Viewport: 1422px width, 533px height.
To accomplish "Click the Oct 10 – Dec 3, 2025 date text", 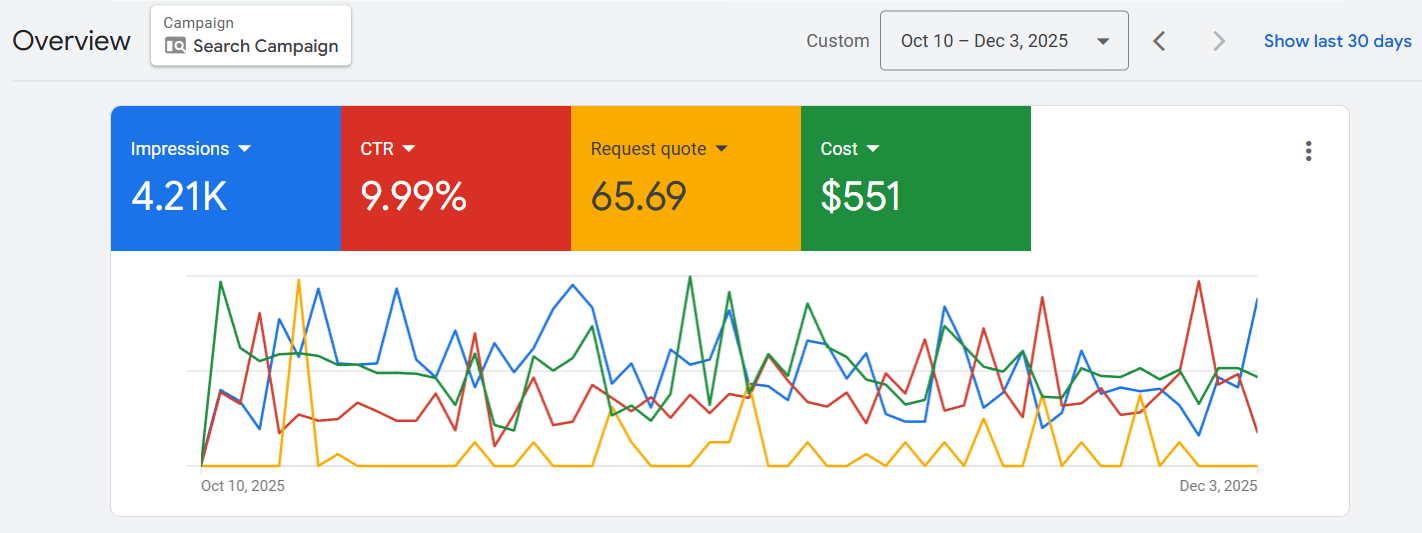I will [984, 41].
